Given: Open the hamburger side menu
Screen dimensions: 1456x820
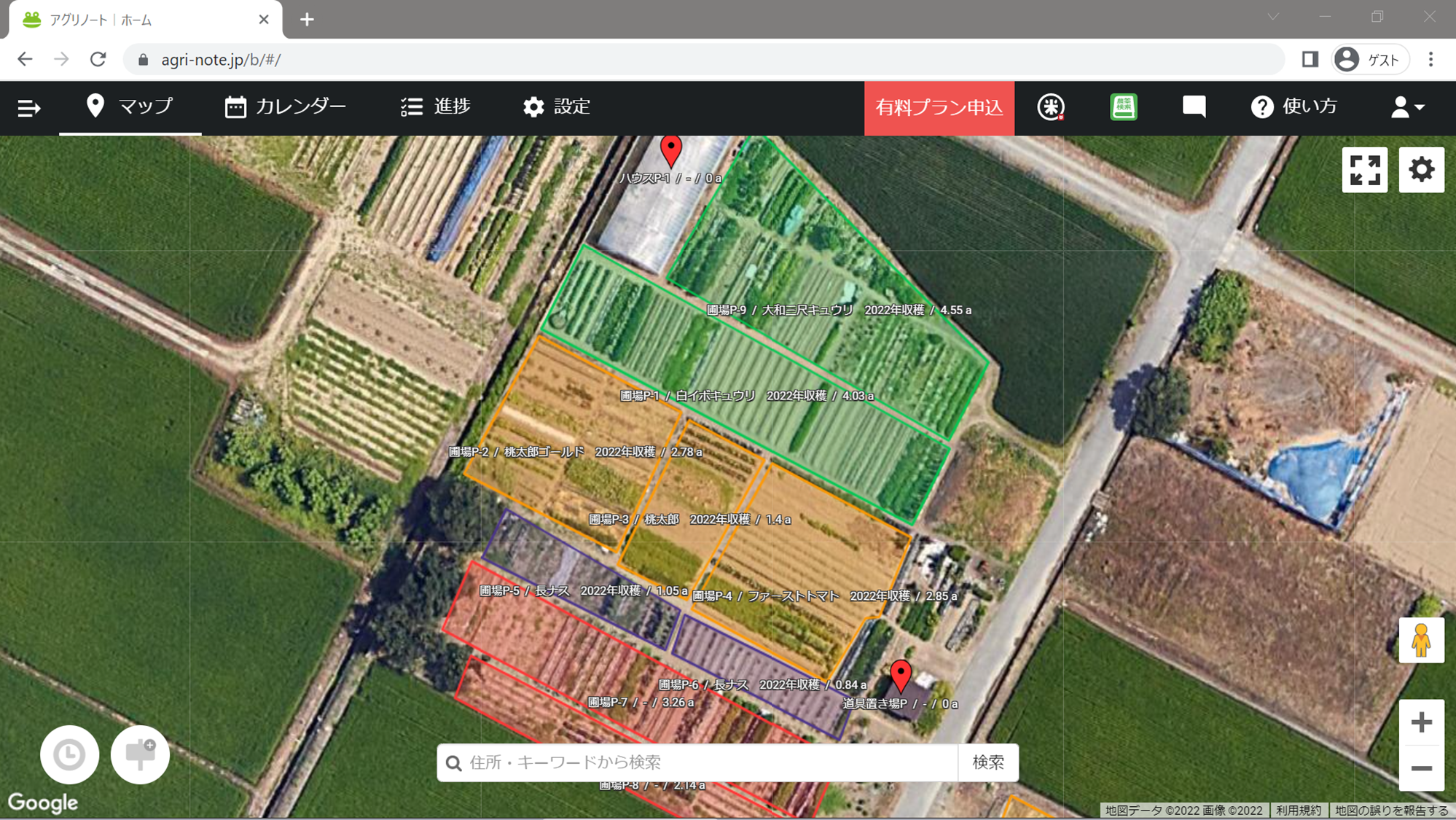Looking at the screenshot, I should [29, 108].
